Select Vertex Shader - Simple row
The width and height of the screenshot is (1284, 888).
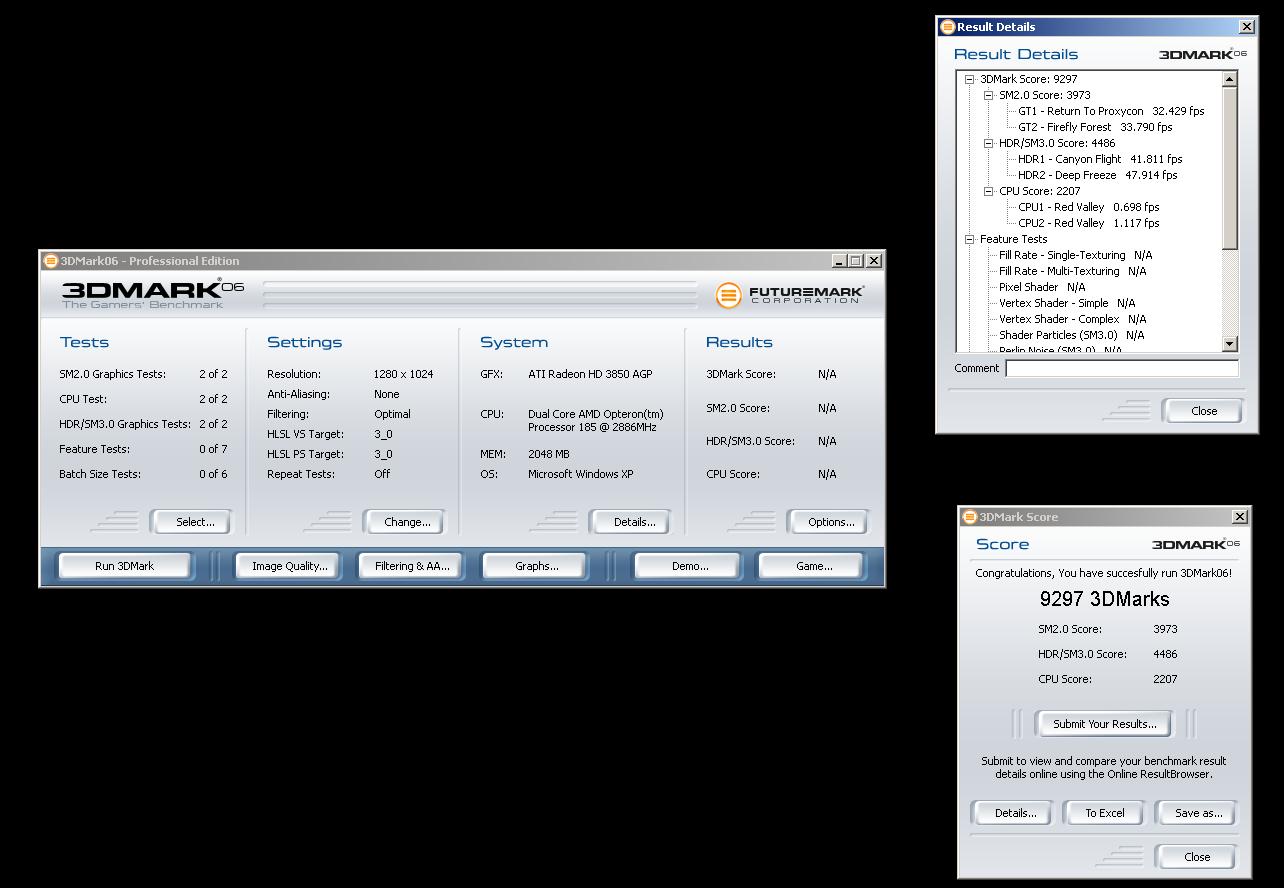coord(1066,303)
